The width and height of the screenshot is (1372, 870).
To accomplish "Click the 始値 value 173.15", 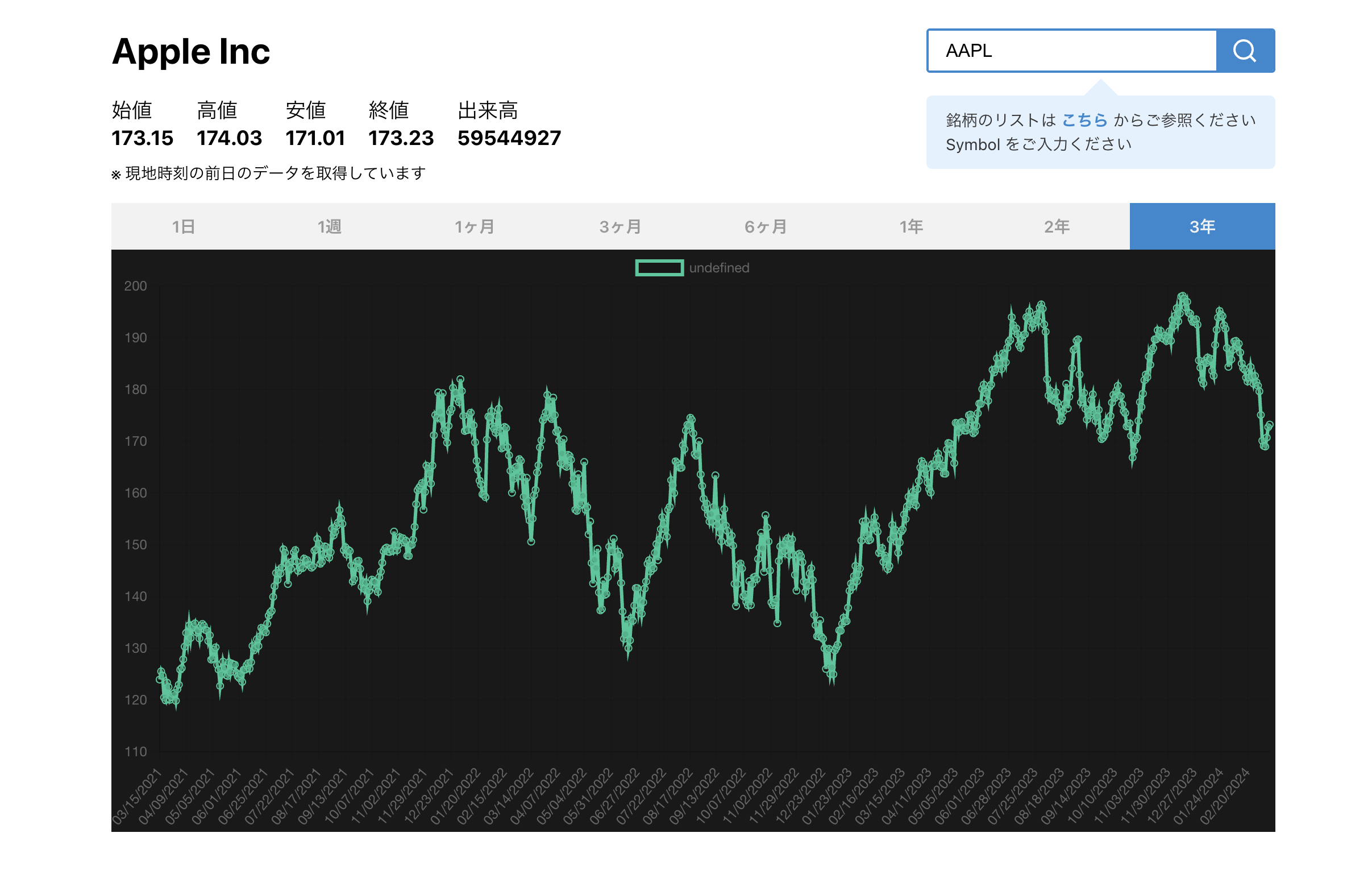I will point(143,138).
